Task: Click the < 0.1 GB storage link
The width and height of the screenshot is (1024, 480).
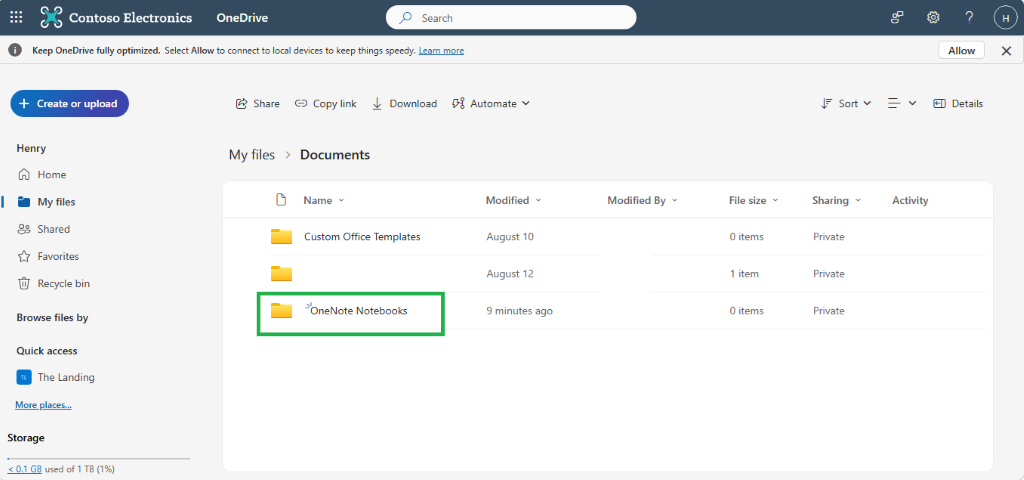Action: tap(25, 469)
